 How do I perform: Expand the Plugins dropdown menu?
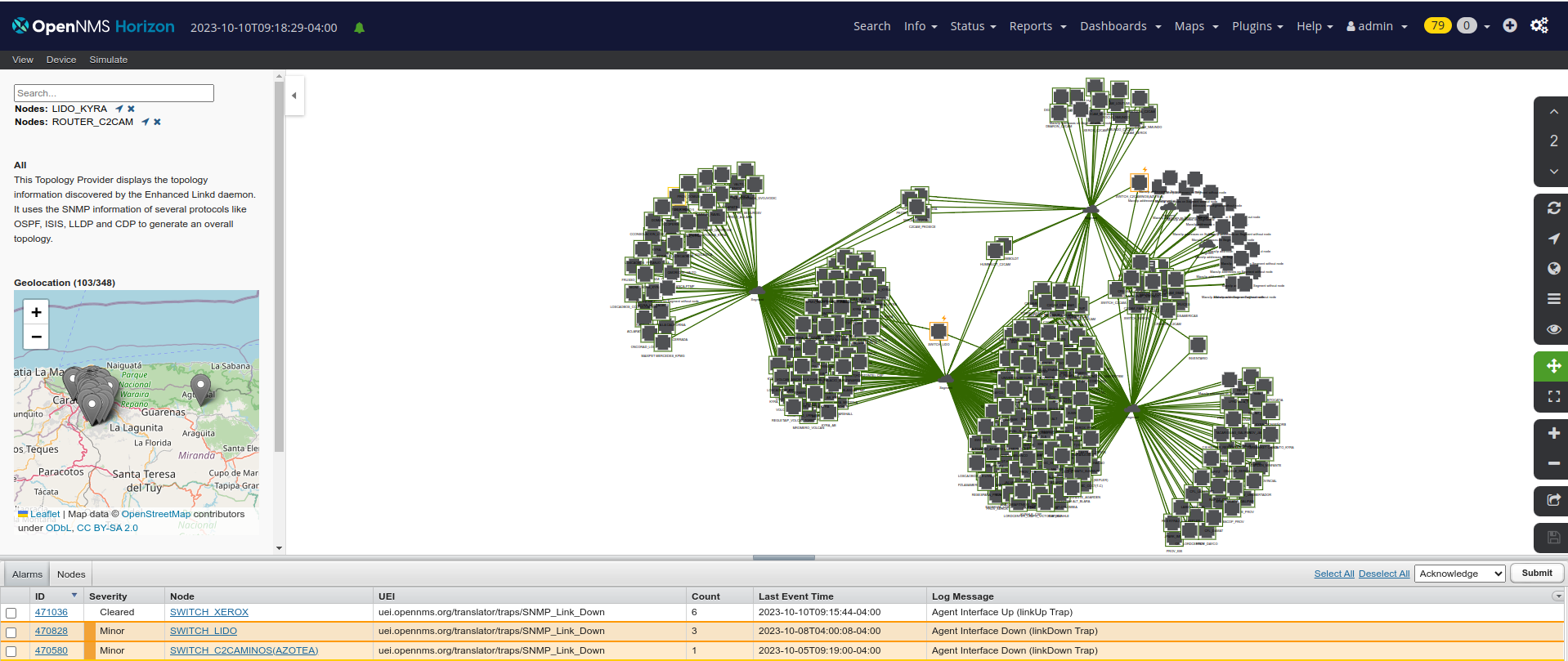(1257, 26)
